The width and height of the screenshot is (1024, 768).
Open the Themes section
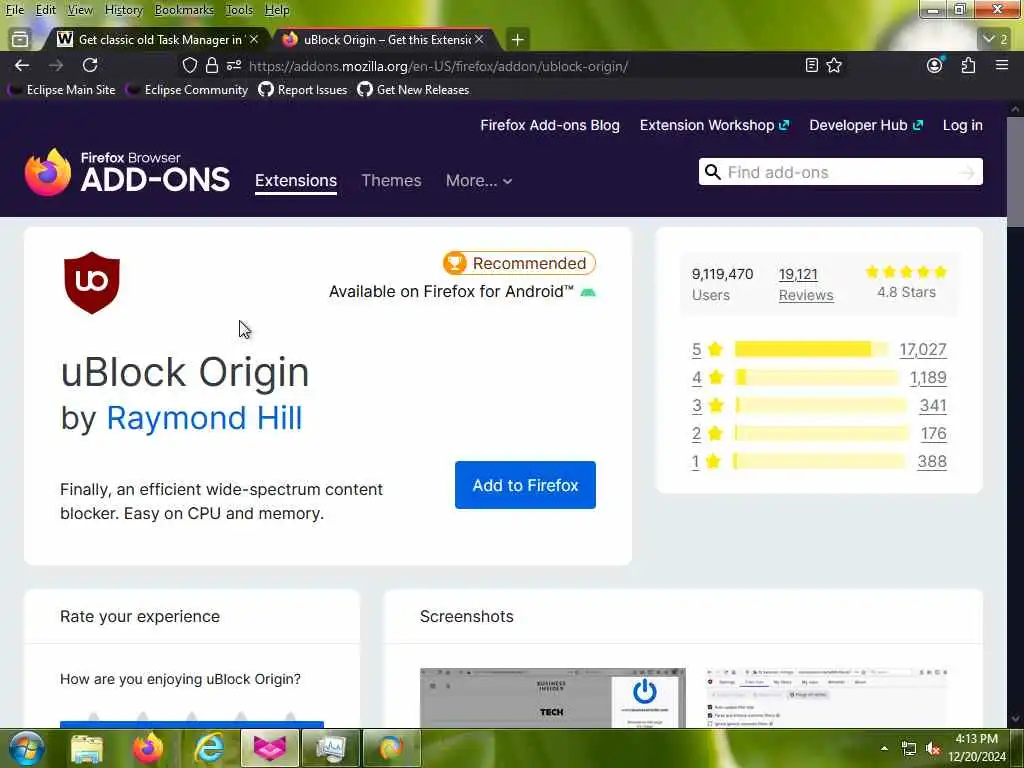coord(391,180)
